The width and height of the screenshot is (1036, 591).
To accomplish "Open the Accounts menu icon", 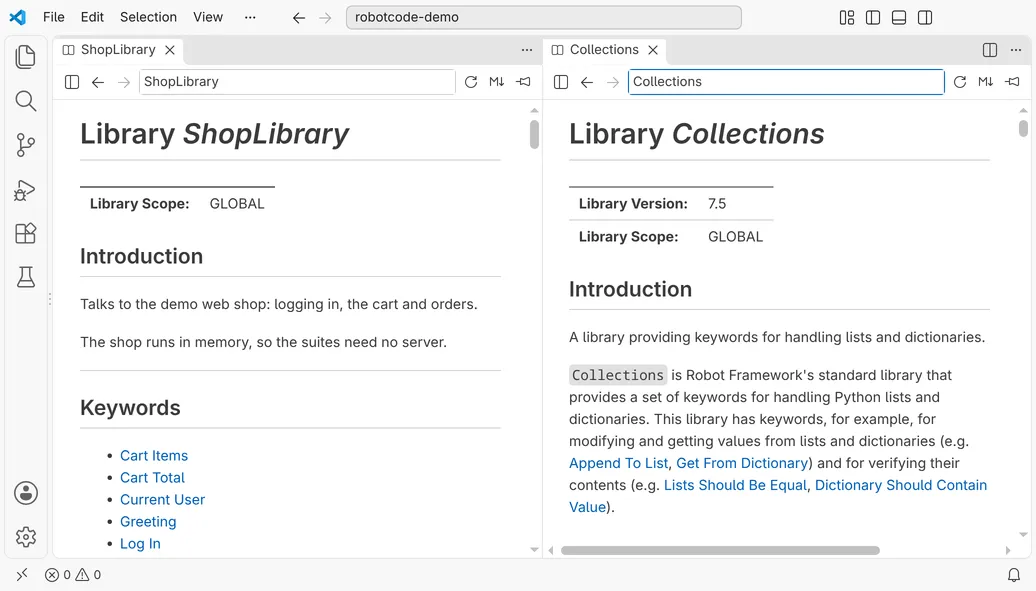I will (x=26, y=493).
